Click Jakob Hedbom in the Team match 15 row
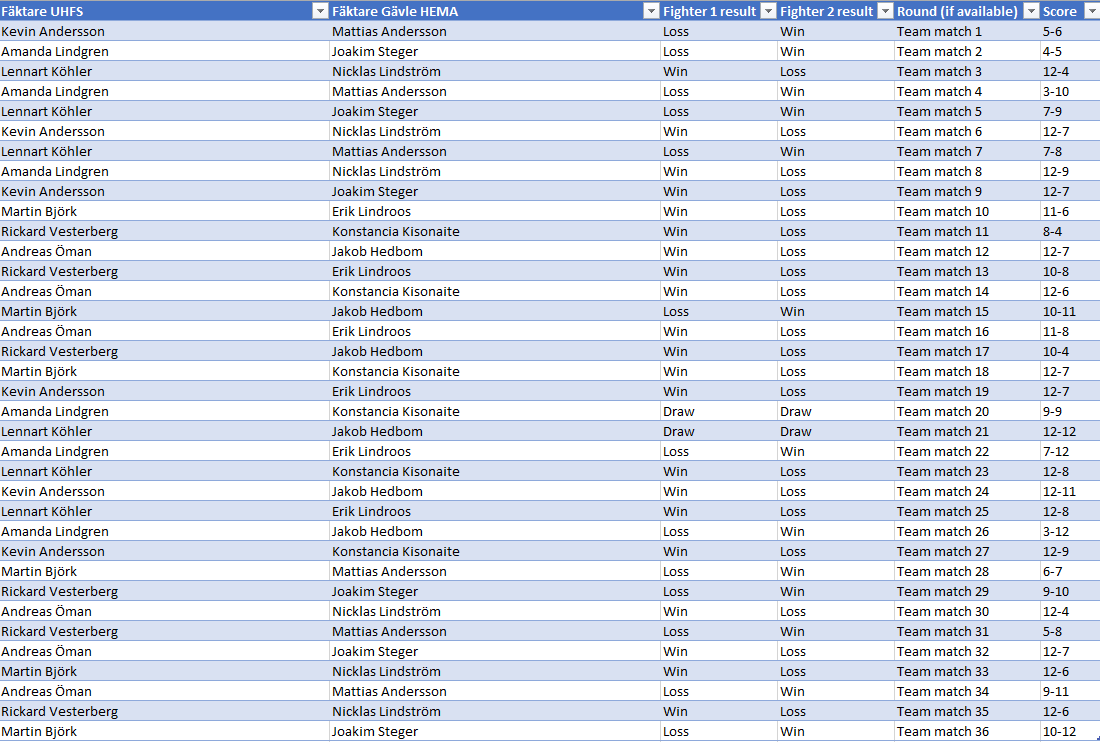This screenshot has width=1100, height=742. [495, 311]
